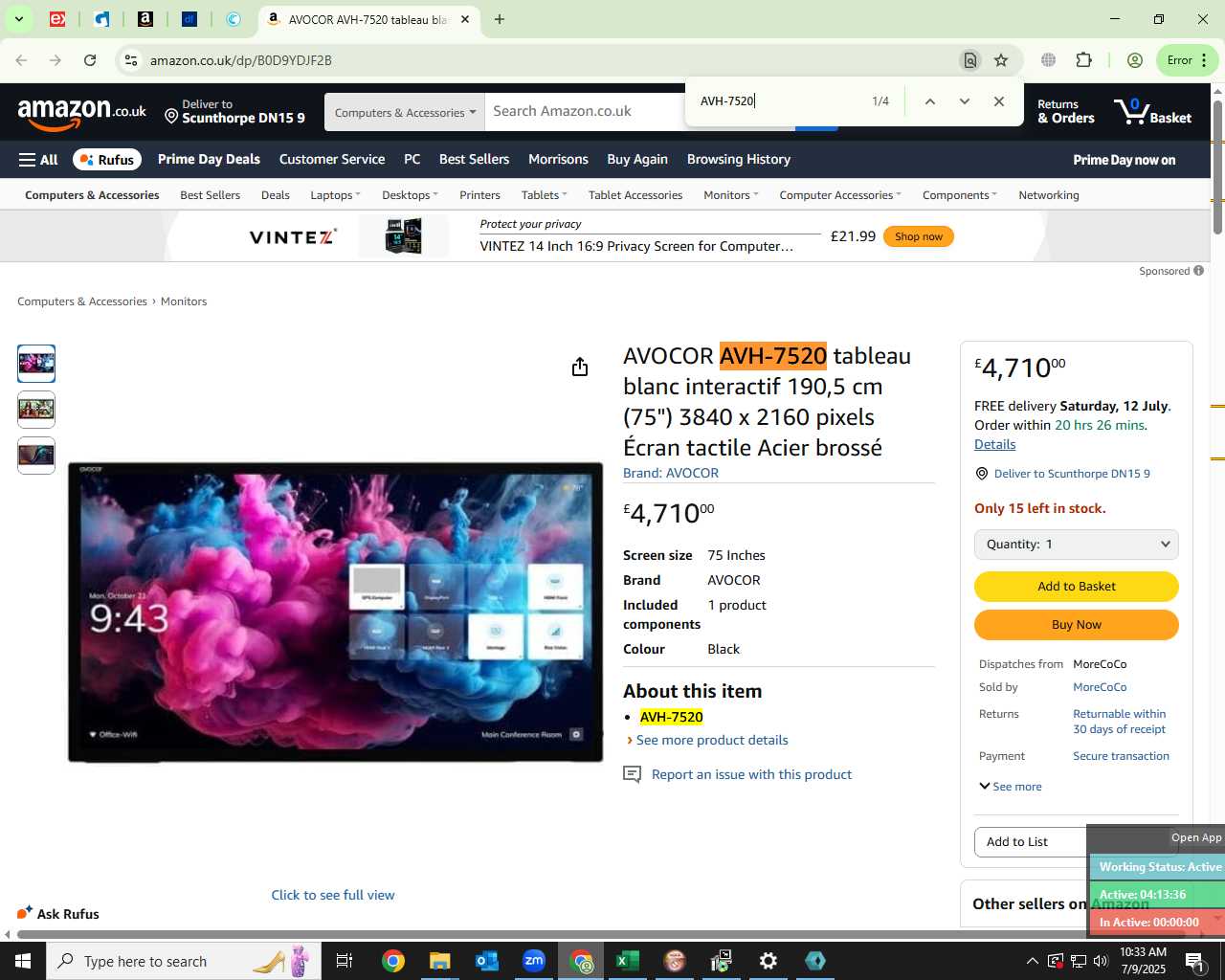
Task: Expand Desktops submenu
Action: click(x=410, y=195)
